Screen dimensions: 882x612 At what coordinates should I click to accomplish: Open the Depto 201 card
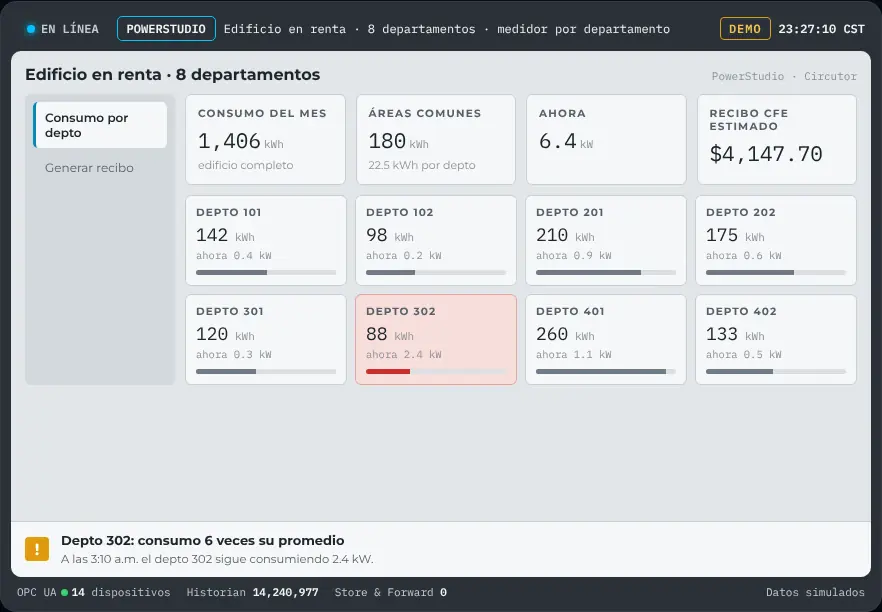tap(606, 240)
